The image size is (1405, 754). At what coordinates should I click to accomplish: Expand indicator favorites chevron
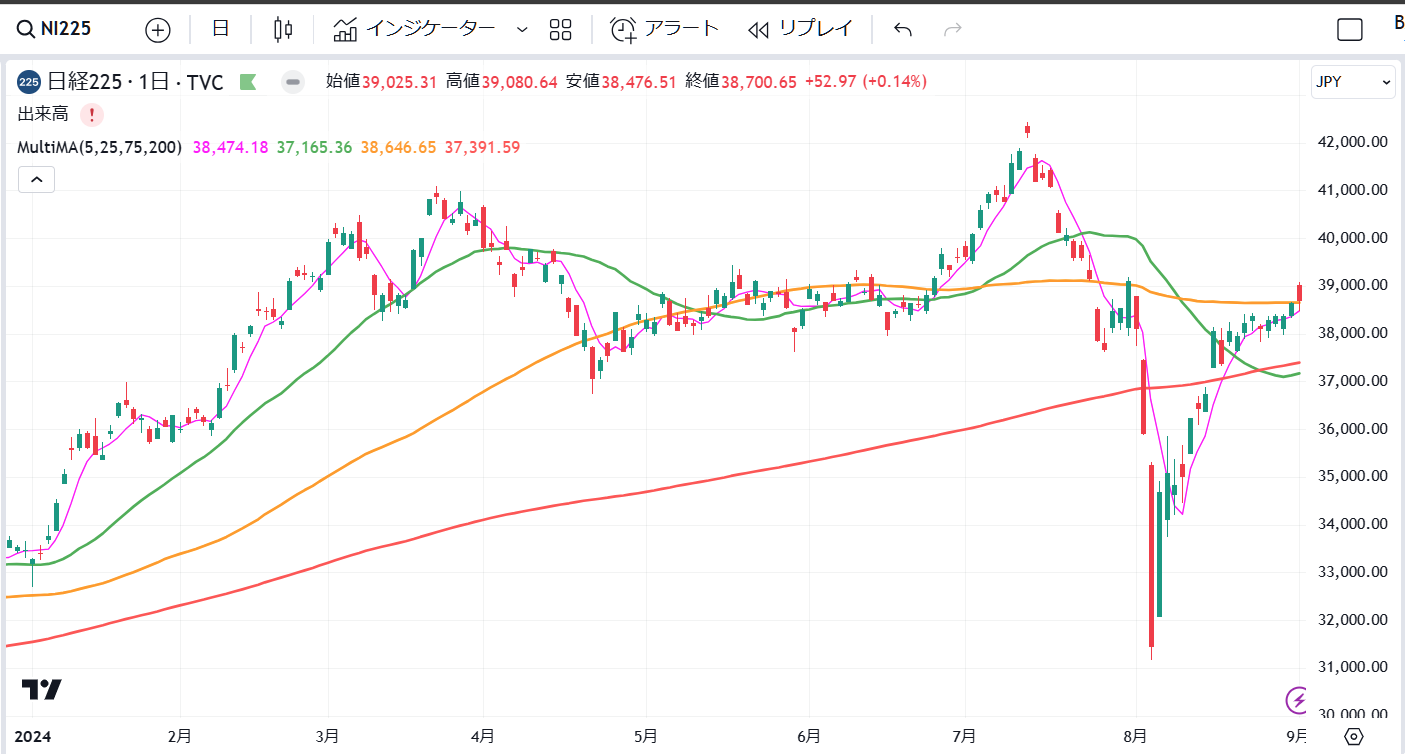coord(521,30)
